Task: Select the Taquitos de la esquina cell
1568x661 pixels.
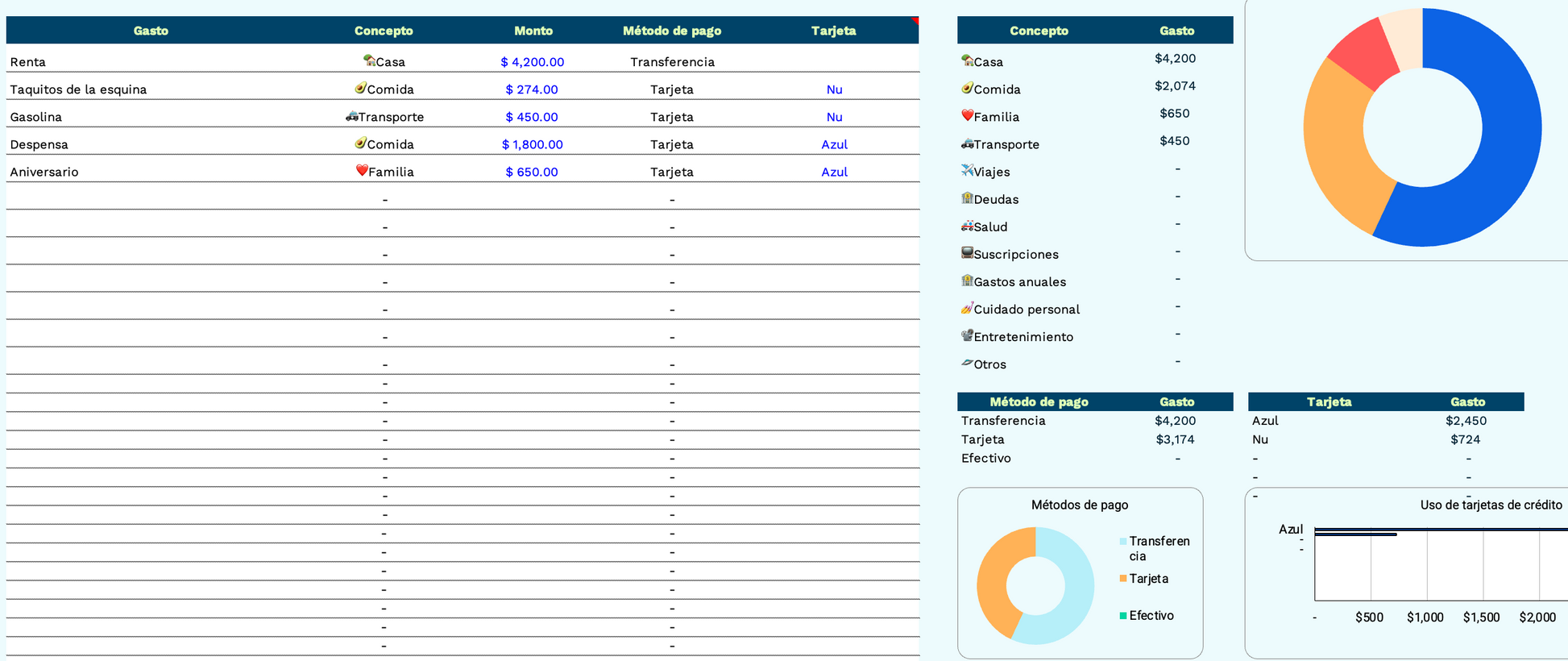Action: (x=78, y=89)
